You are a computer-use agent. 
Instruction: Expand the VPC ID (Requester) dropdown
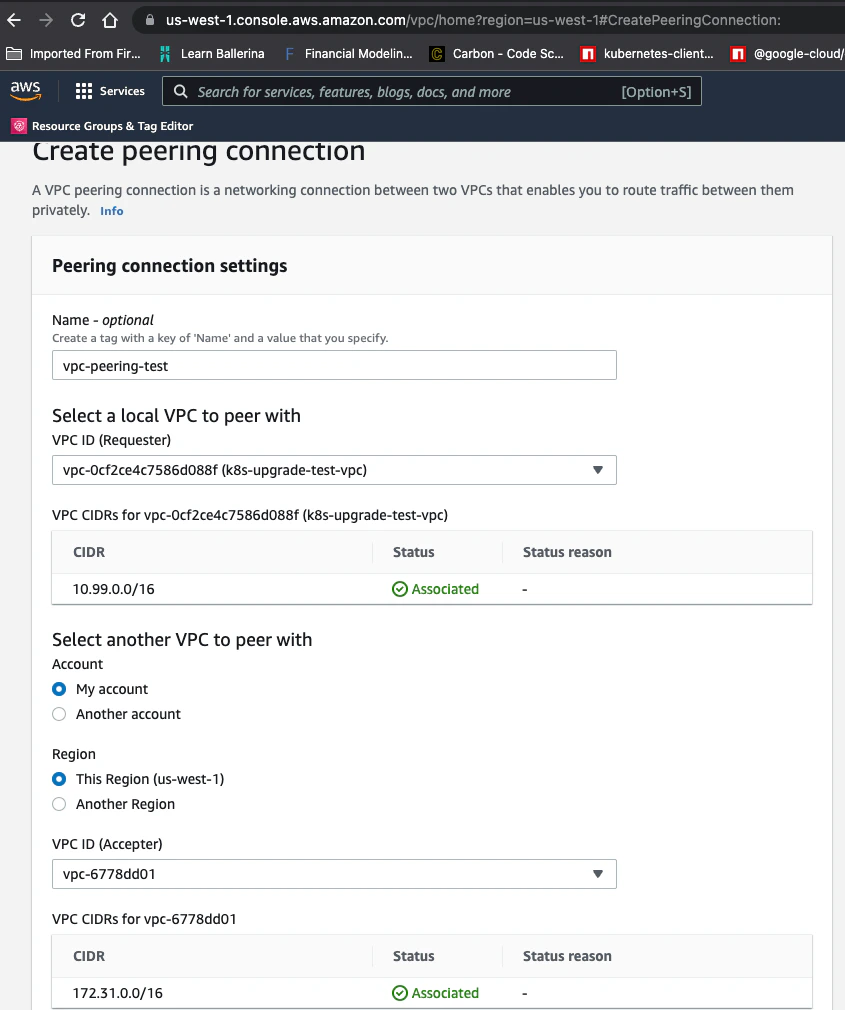pos(334,470)
